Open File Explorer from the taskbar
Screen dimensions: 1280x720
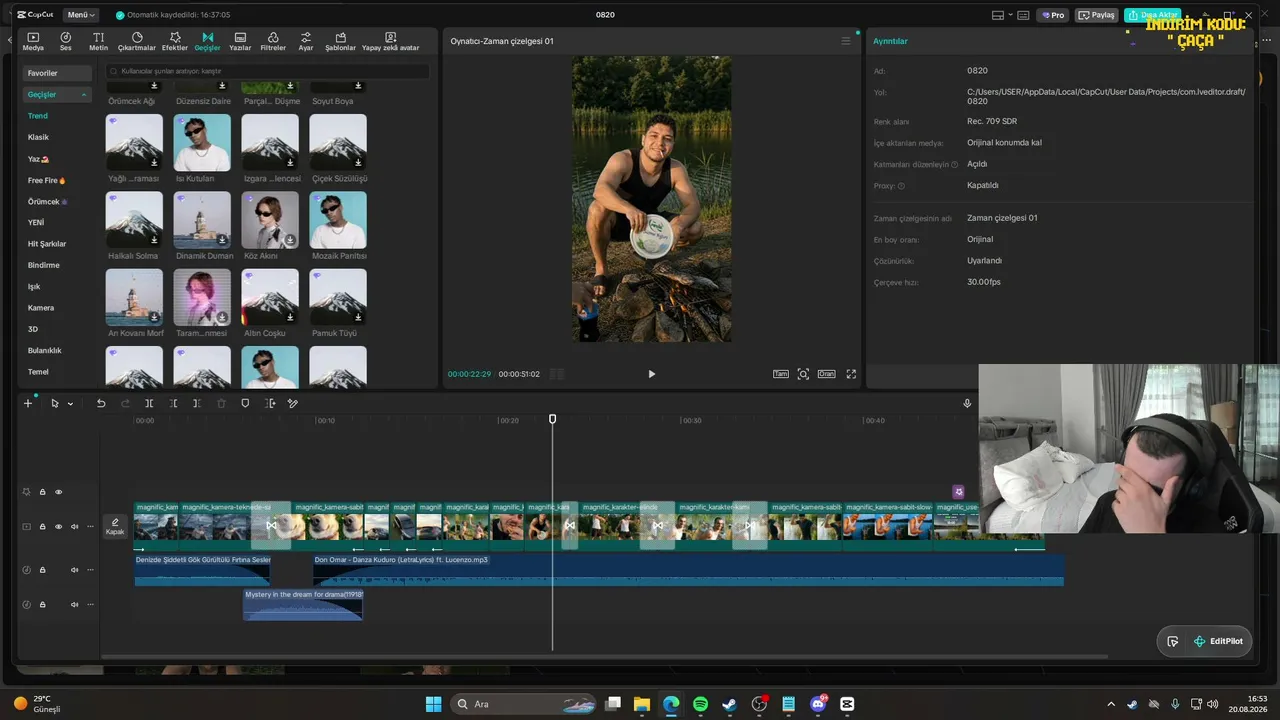[641, 704]
